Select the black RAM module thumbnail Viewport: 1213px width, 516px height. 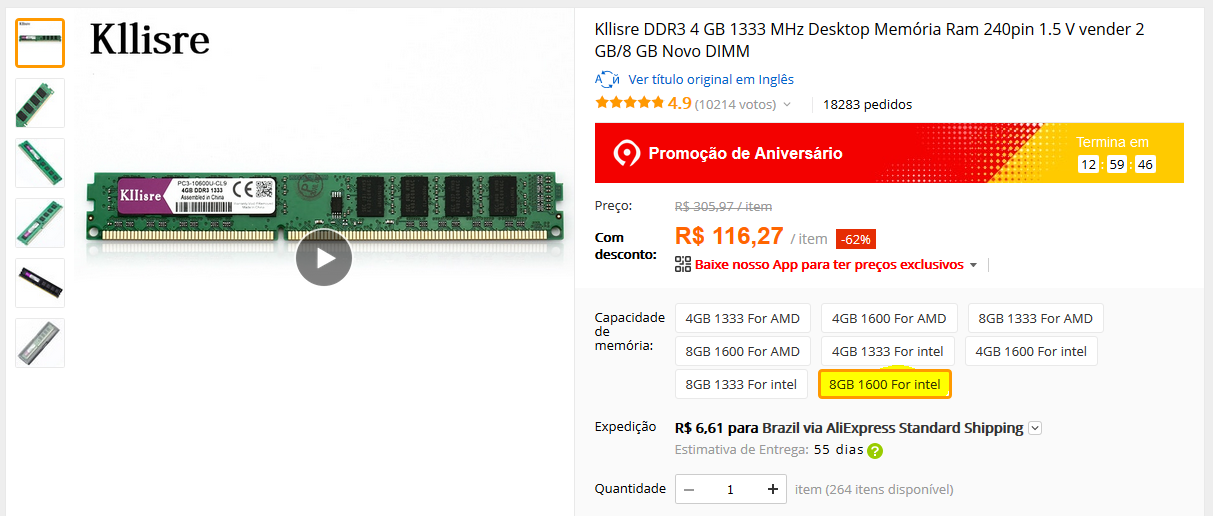pos(40,283)
